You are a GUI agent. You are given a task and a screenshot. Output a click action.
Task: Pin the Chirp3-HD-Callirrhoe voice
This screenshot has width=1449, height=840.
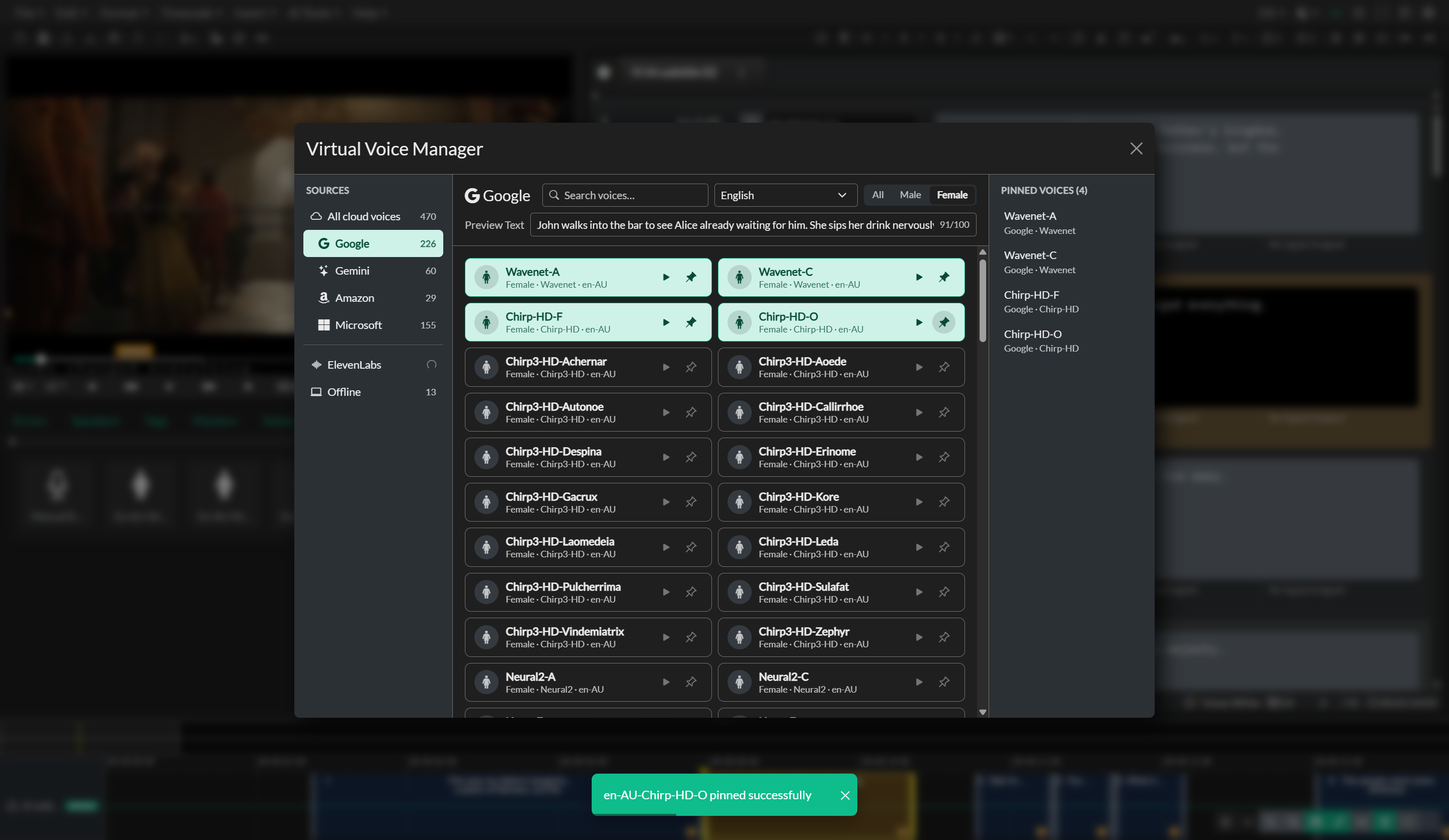coord(943,412)
